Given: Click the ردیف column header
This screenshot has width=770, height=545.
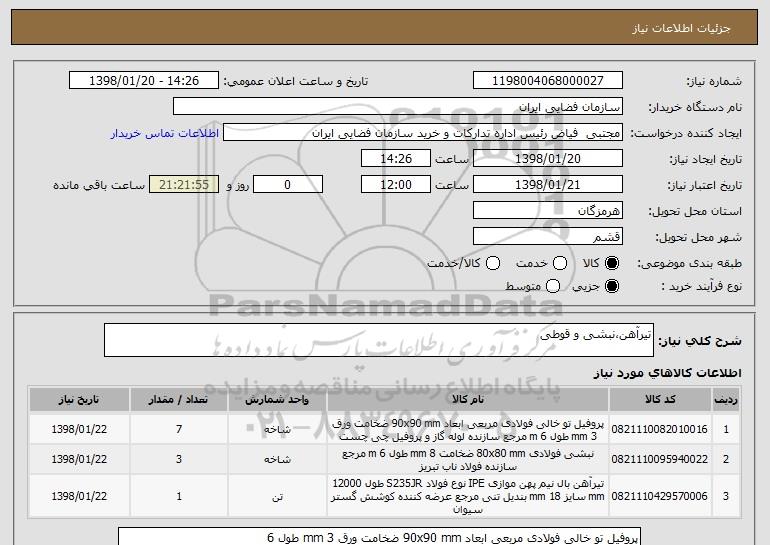Looking at the screenshot, I should click(x=726, y=400).
